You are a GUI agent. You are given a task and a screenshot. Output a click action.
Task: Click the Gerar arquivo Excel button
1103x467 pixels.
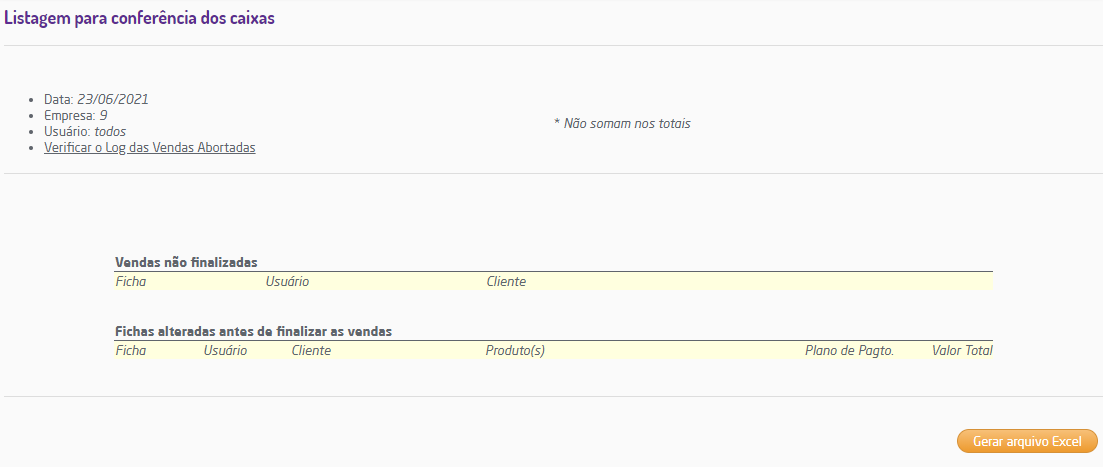(x=1027, y=441)
